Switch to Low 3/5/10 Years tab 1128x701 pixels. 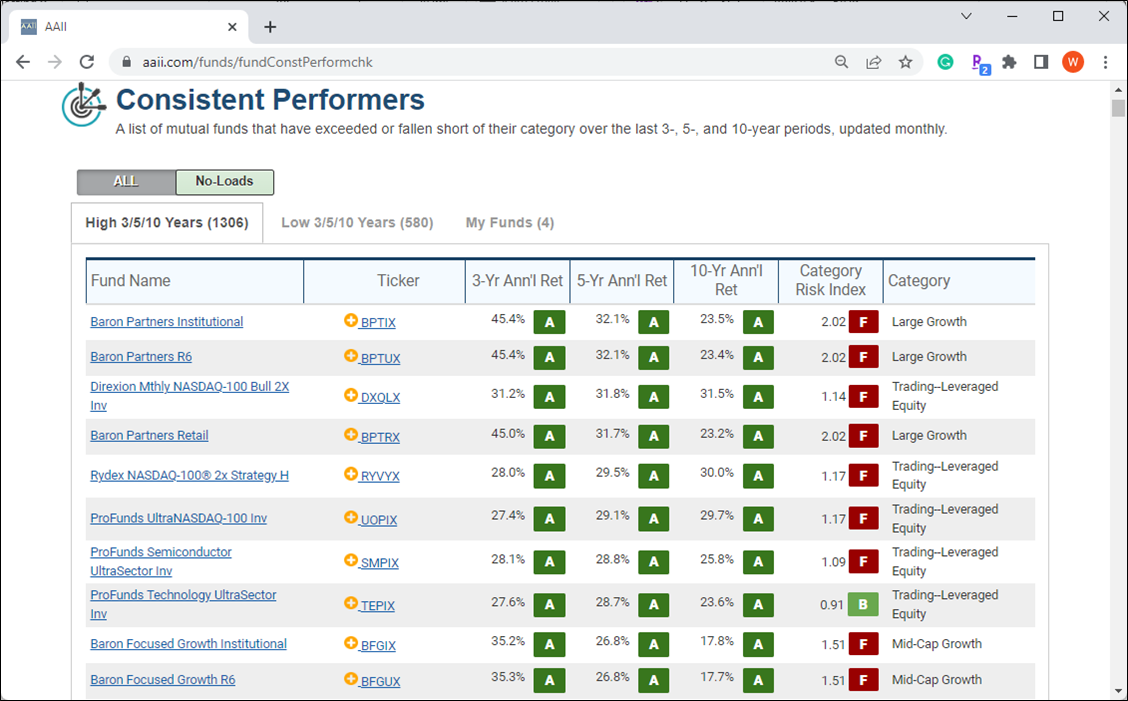click(x=357, y=222)
